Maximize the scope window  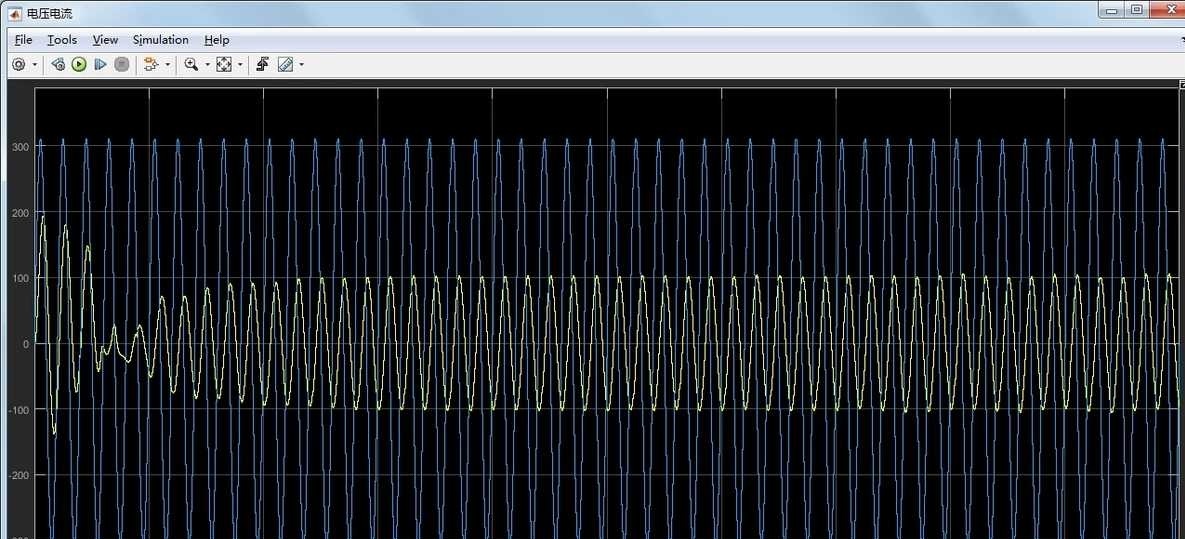[1136, 9]
